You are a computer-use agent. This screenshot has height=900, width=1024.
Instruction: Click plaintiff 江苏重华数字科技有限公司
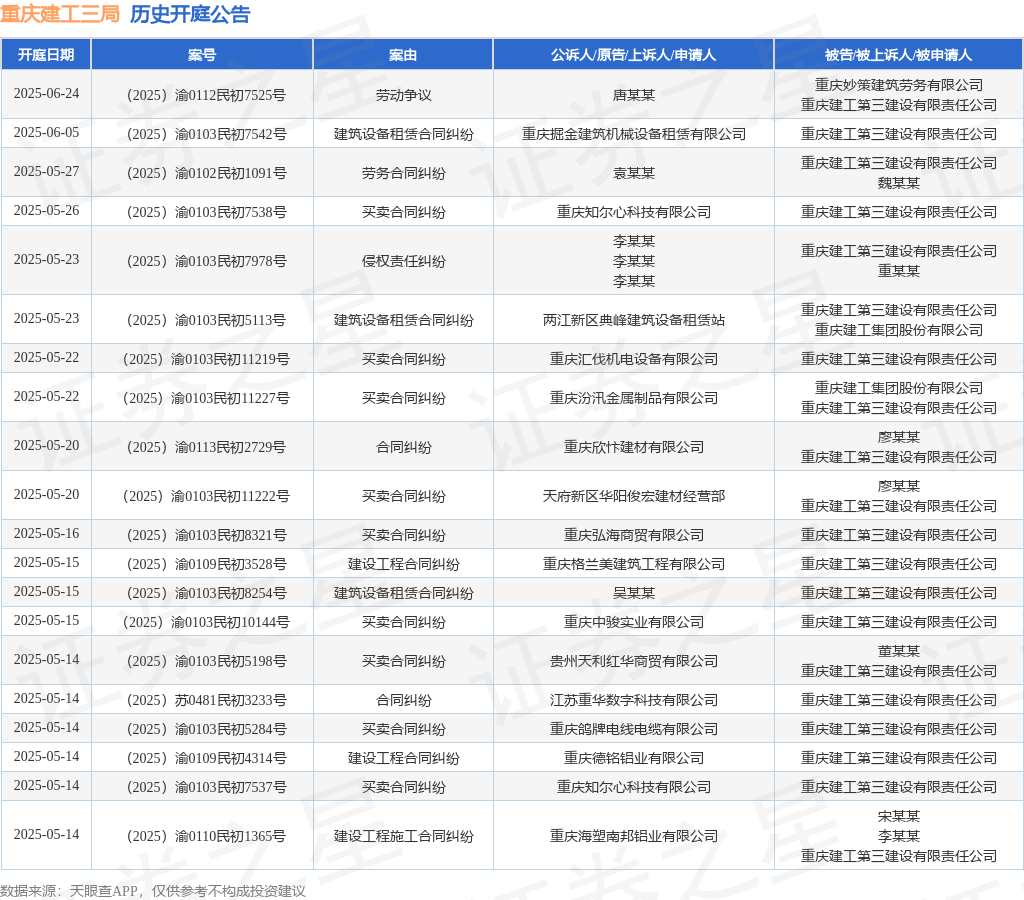tap(633, 701)
